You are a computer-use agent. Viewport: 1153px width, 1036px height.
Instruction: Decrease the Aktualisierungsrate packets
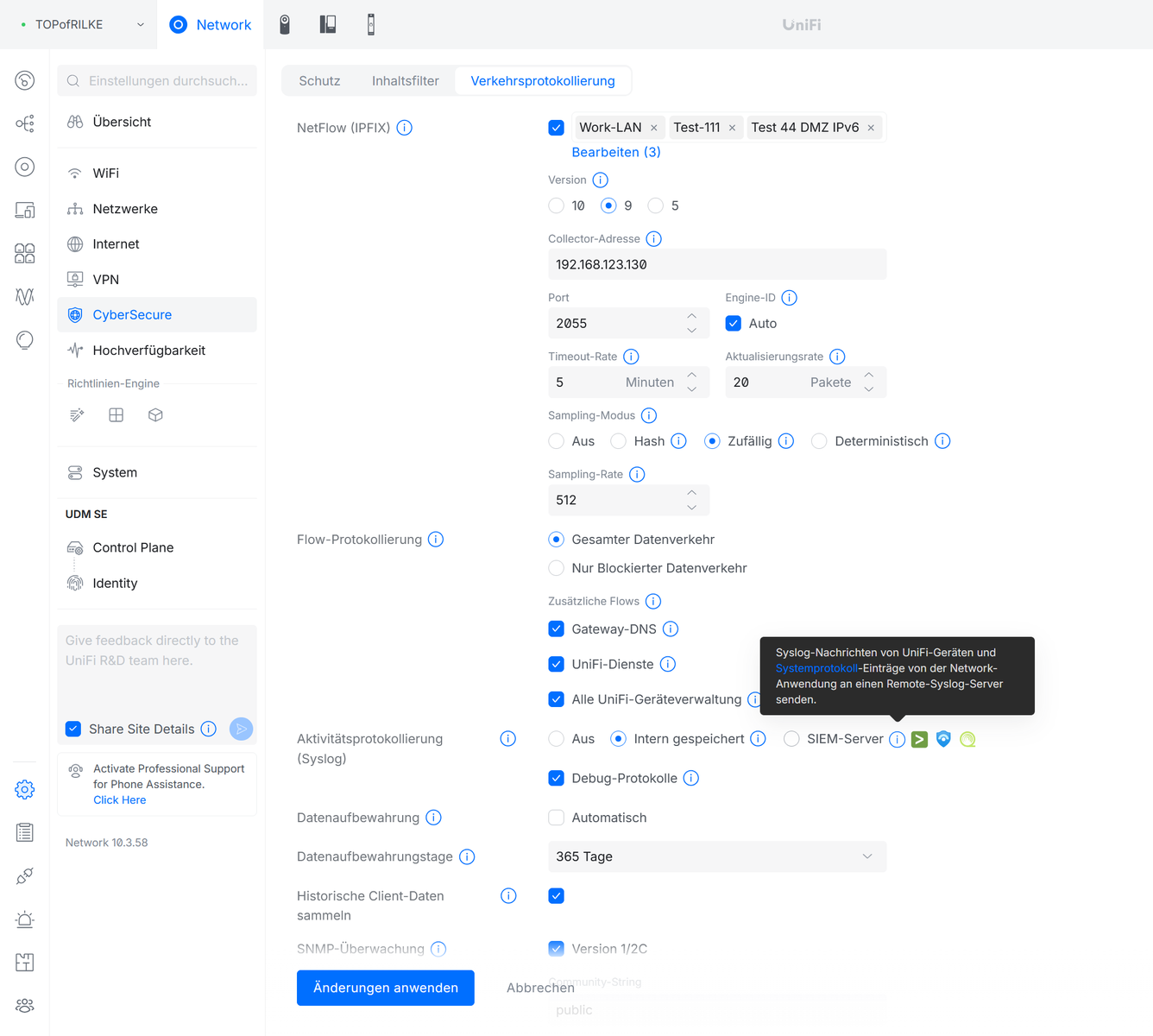869,389
